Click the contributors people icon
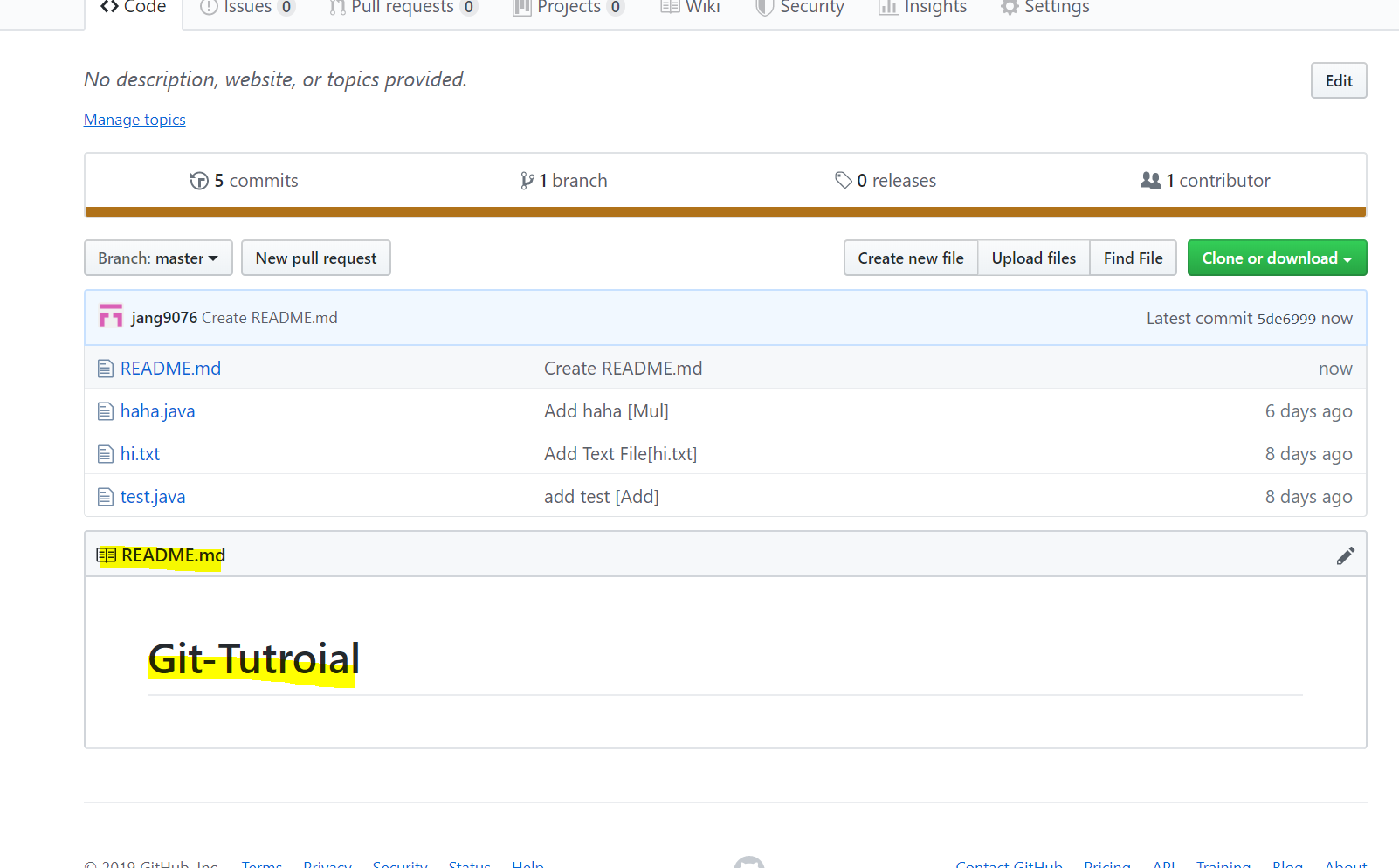This screenshot has width=1399, height=868. (1150, 180)
